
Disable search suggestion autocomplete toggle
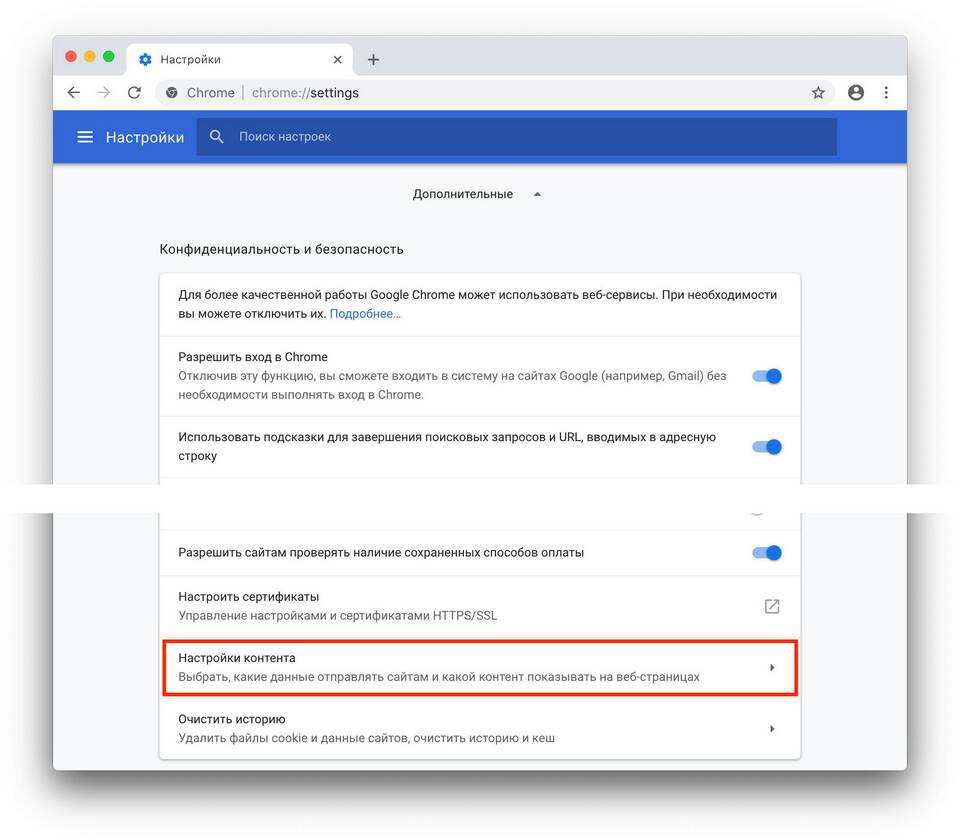click(767, 447)
